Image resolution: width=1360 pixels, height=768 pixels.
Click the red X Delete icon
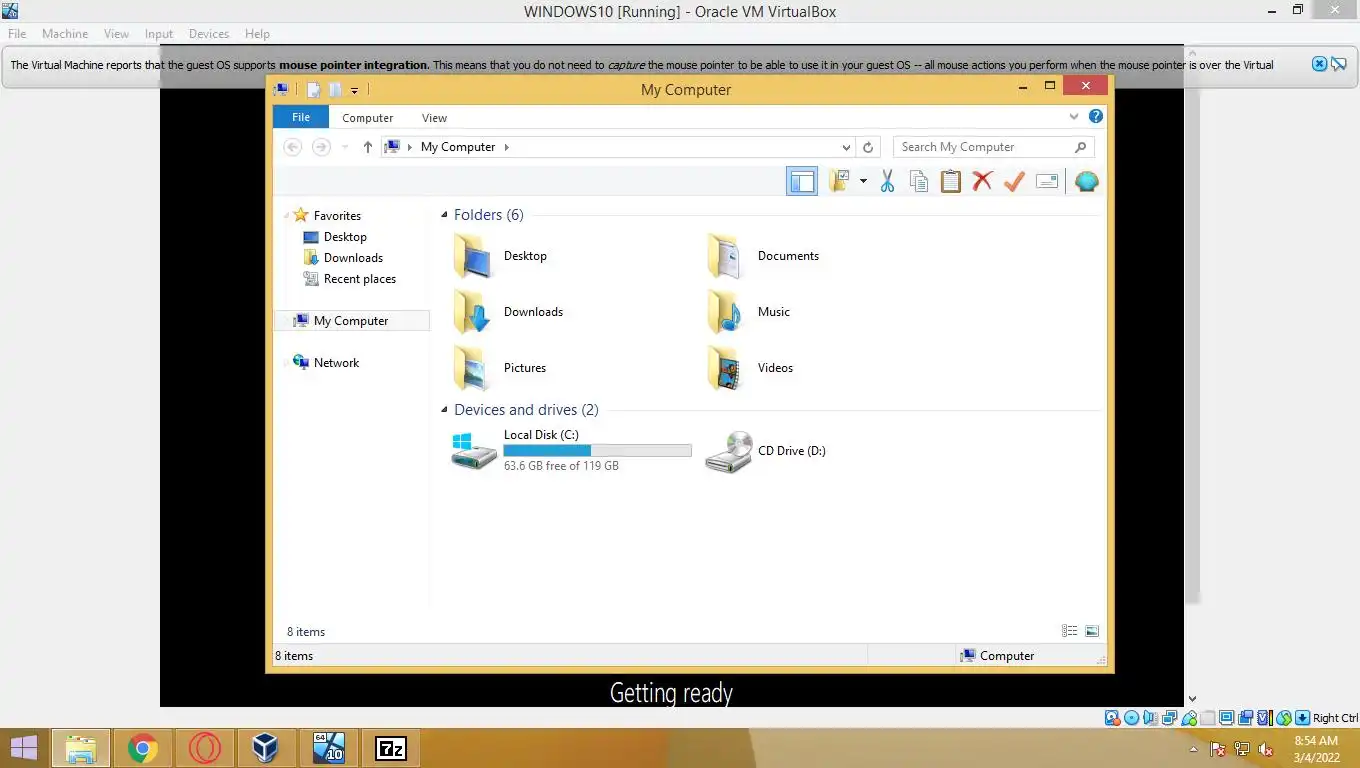point(982,181)
